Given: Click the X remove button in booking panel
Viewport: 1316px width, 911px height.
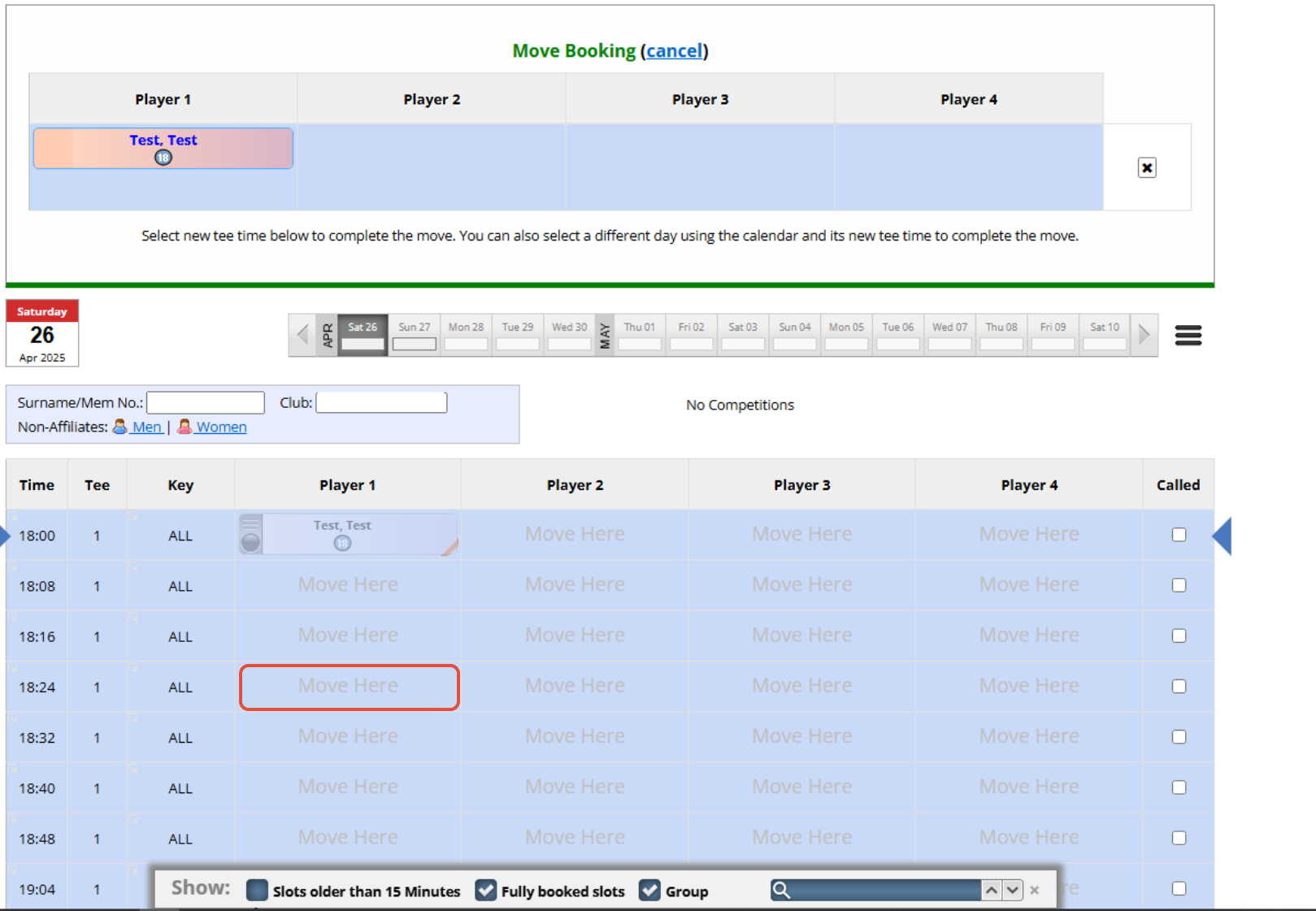Looking at the screenshot, I should (x=1146, y=167).
